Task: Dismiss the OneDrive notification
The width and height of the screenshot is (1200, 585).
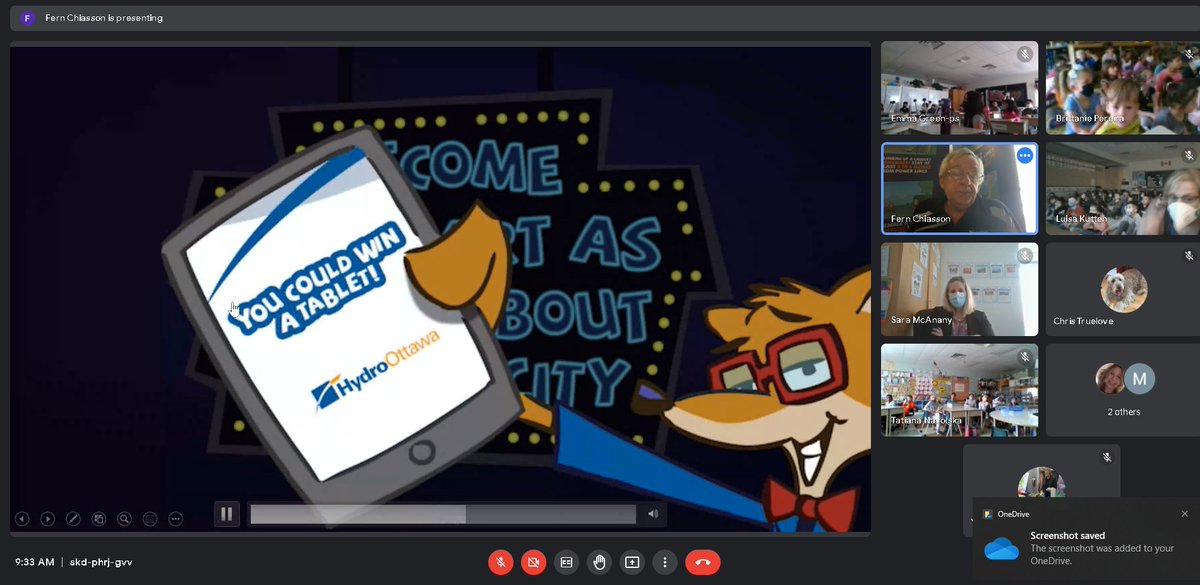Action: (1185, 514)
